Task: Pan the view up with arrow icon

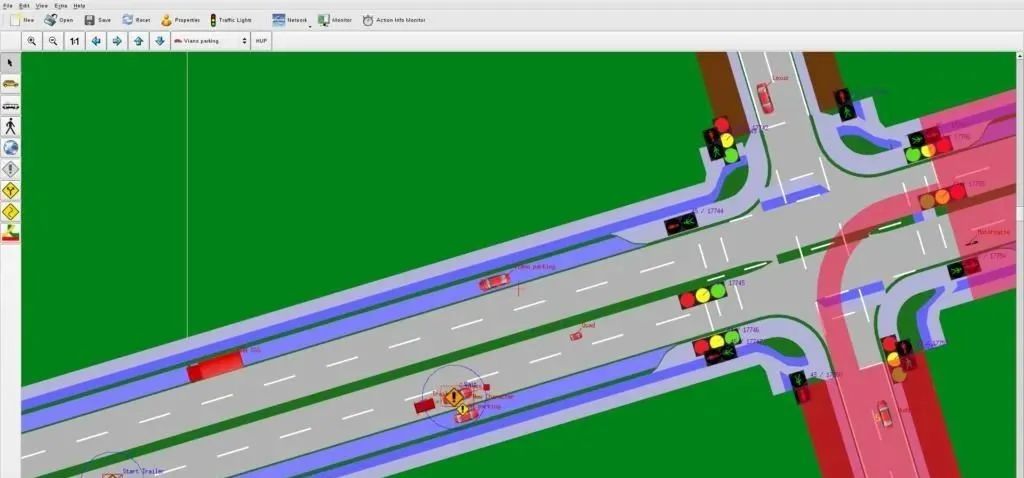Action: click(138, 41)
